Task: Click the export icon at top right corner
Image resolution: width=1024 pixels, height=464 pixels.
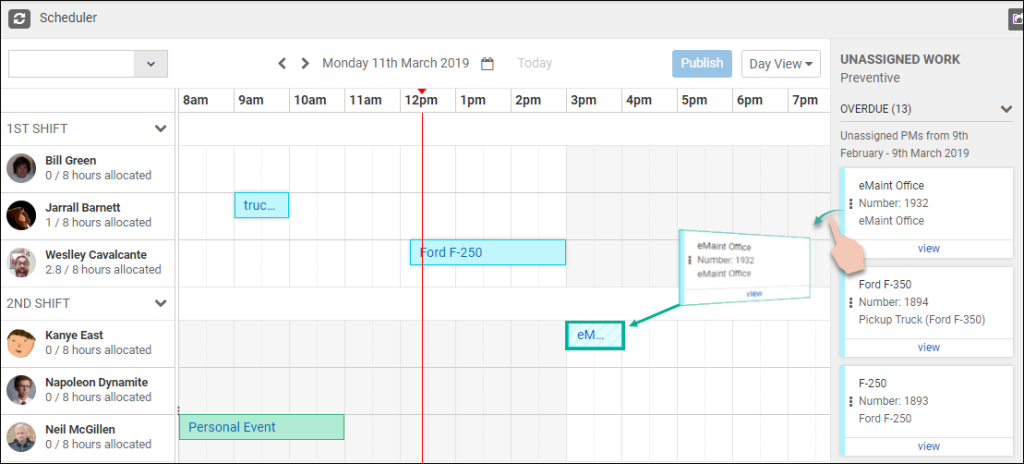Action: 1017,19
